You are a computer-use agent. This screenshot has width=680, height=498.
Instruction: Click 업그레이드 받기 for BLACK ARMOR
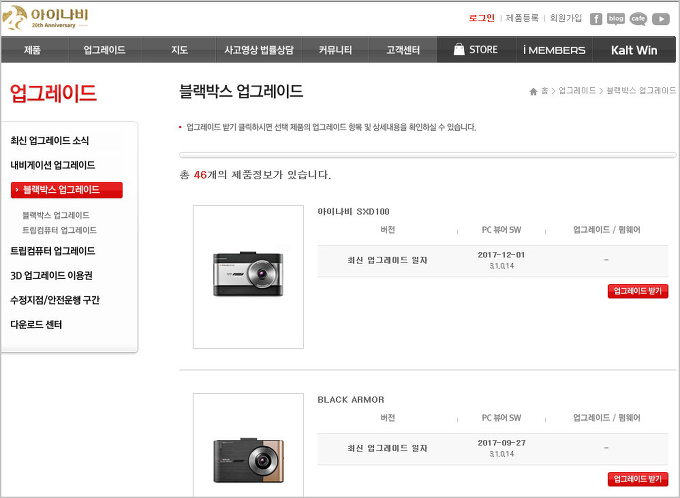[x=637, y=479]
